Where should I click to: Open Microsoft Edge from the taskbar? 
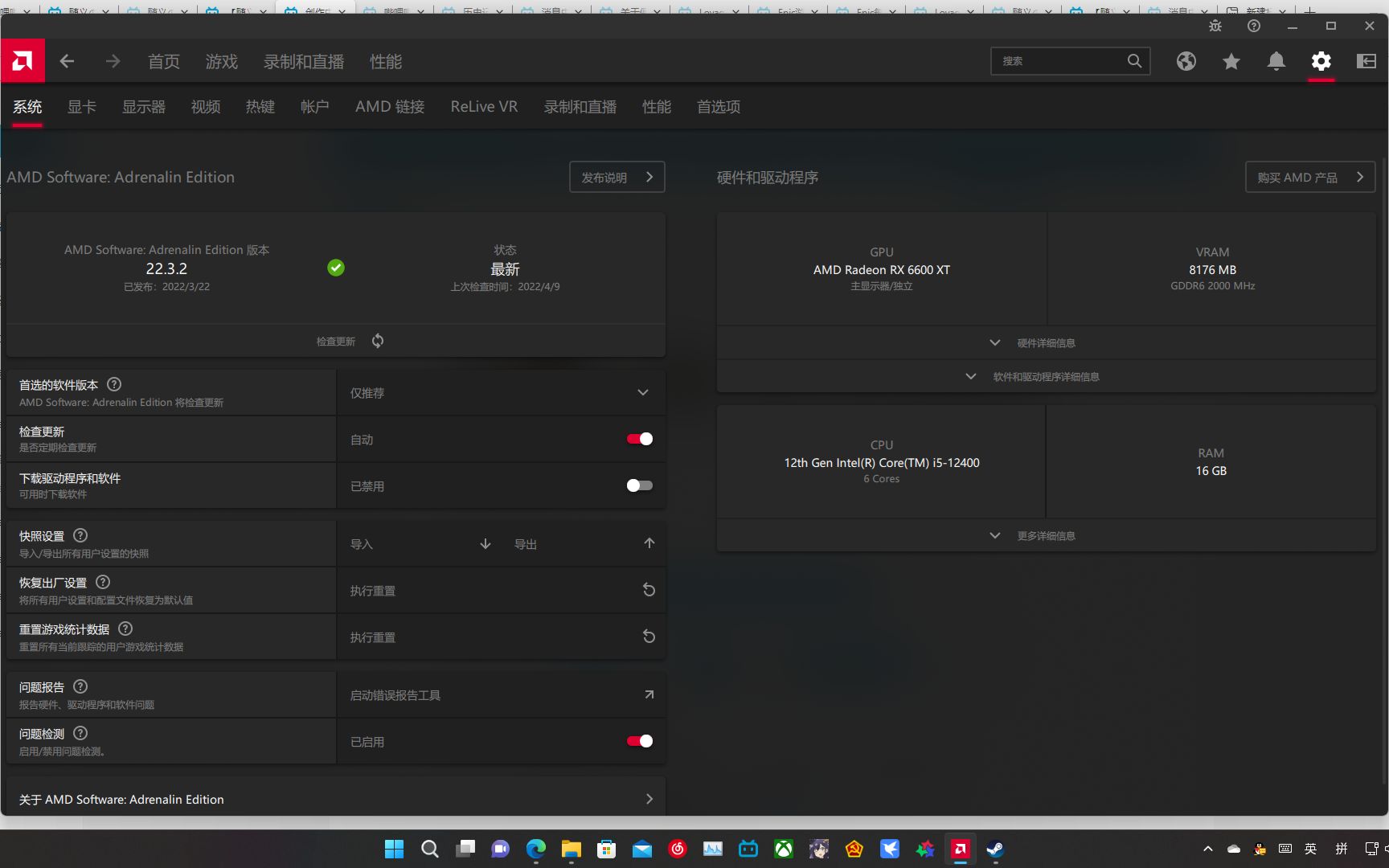pos(535,849)
